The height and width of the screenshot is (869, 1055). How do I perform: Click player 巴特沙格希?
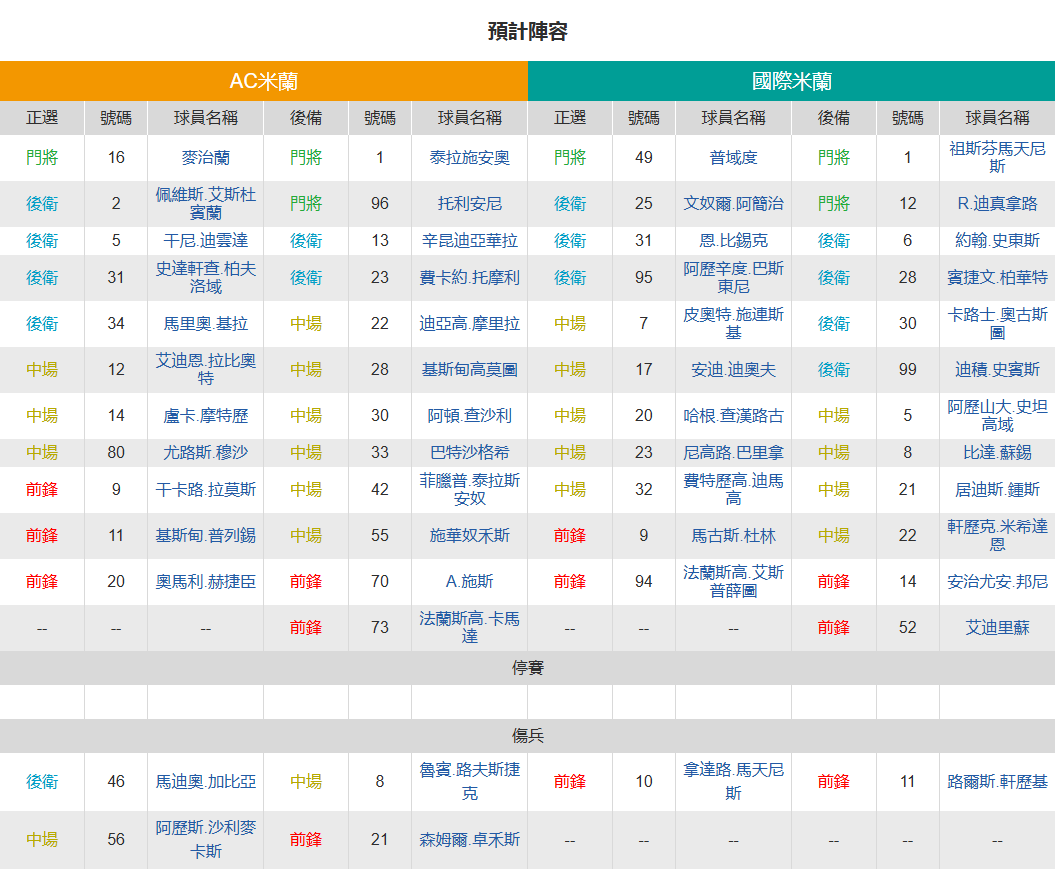click(470, 452)
